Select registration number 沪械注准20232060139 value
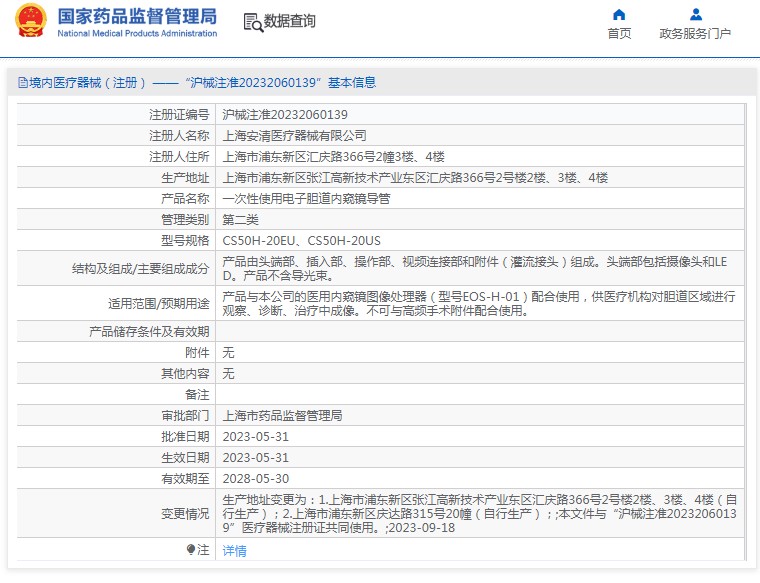 pos(285,115)
